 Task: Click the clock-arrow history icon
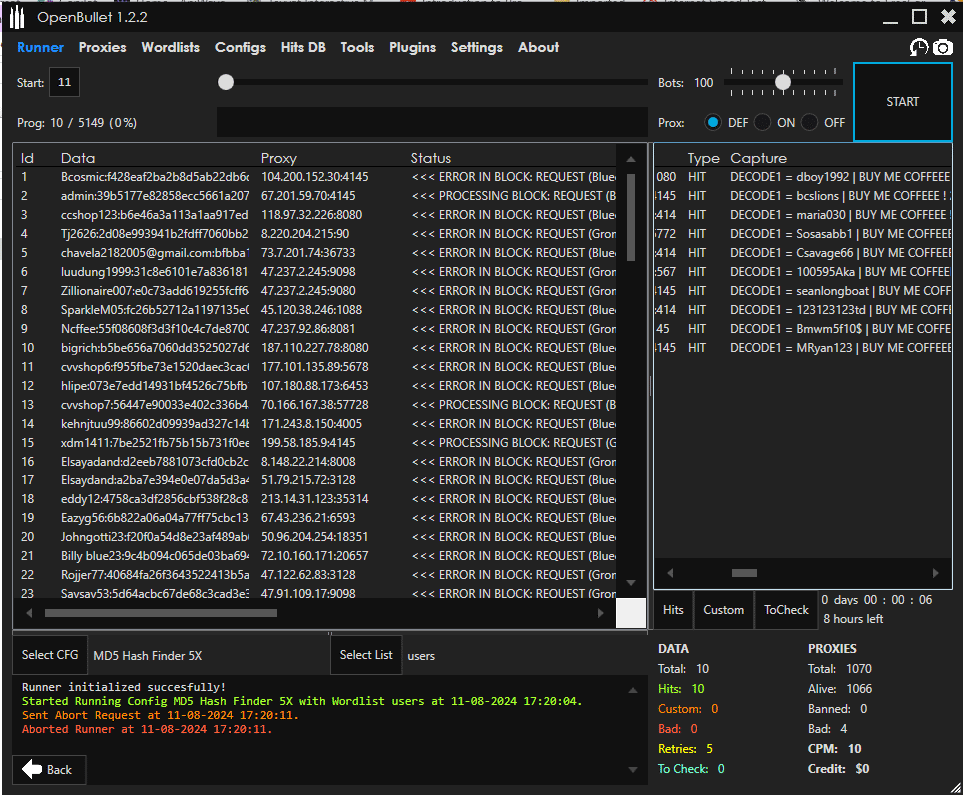coord(918,47)
